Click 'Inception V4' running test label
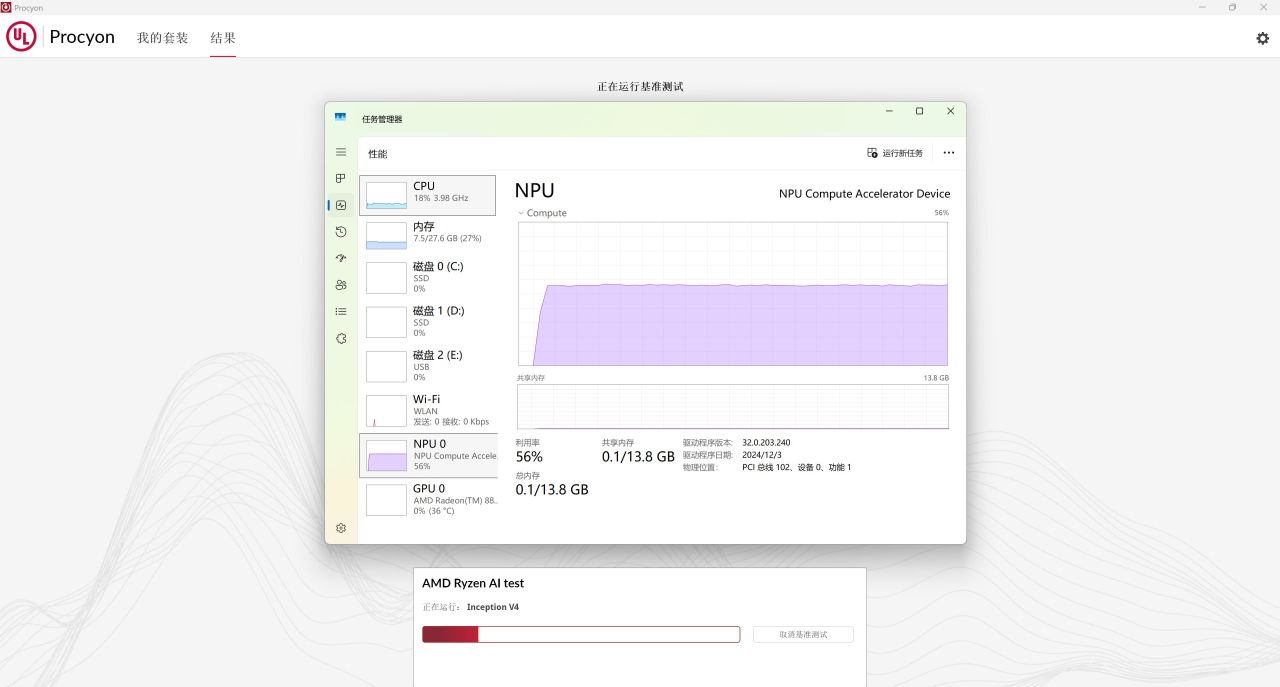1280x687 pixels. 493,607
